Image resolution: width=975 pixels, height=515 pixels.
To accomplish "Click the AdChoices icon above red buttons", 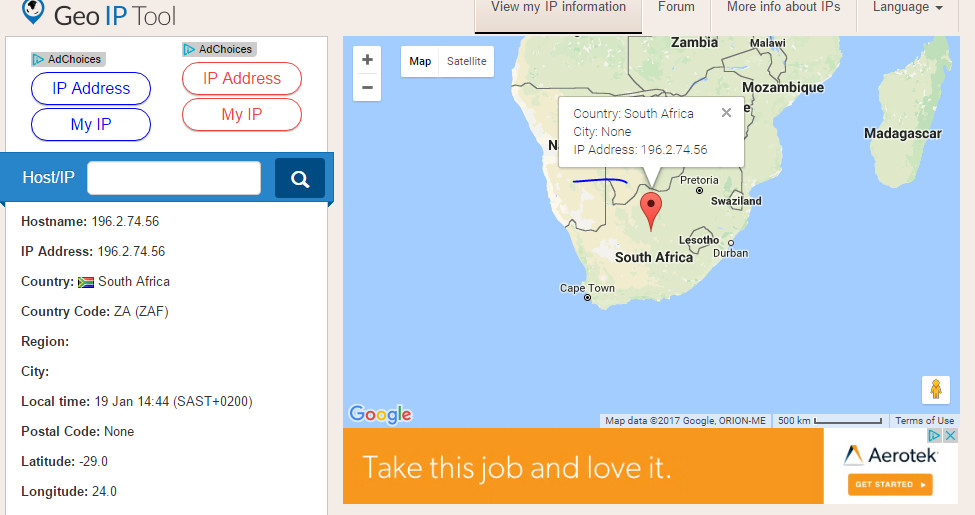I will [189, 49].
